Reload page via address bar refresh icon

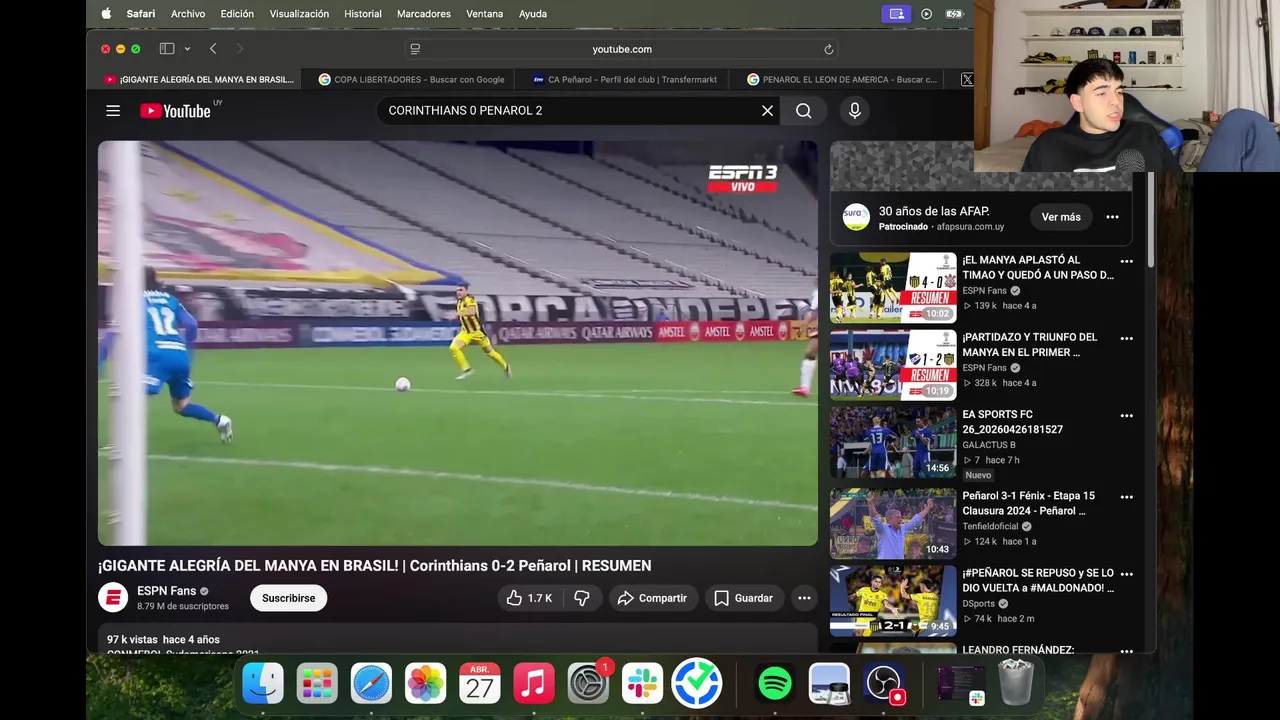point(828,49)
